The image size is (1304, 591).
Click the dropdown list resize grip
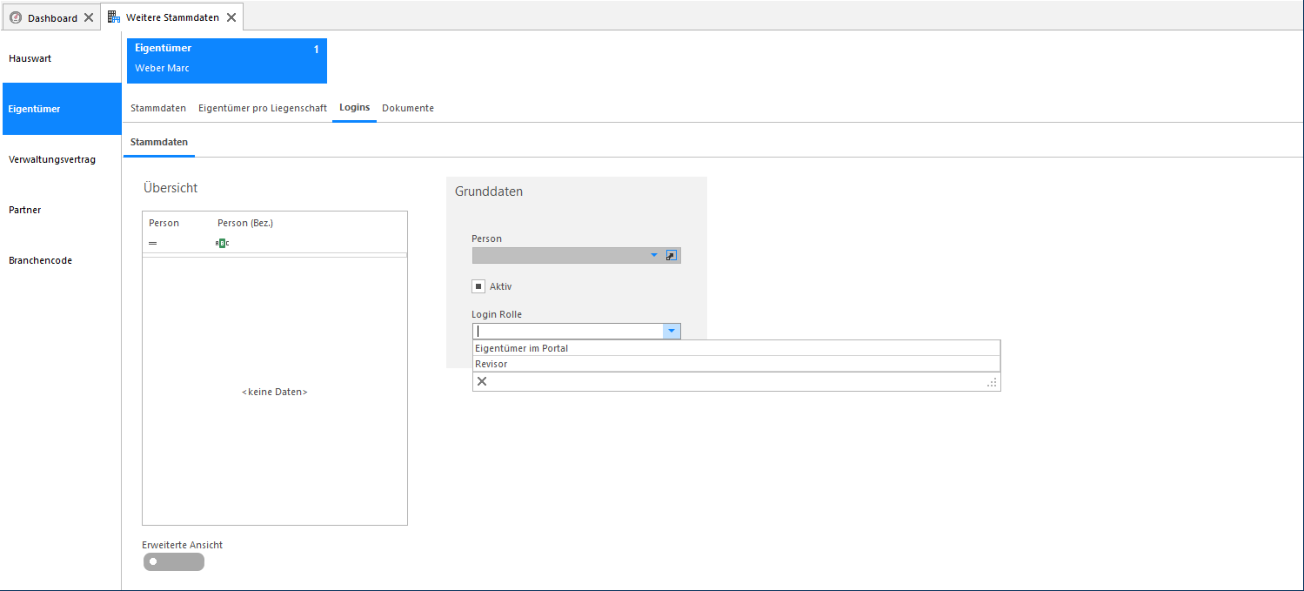point(992,382)
